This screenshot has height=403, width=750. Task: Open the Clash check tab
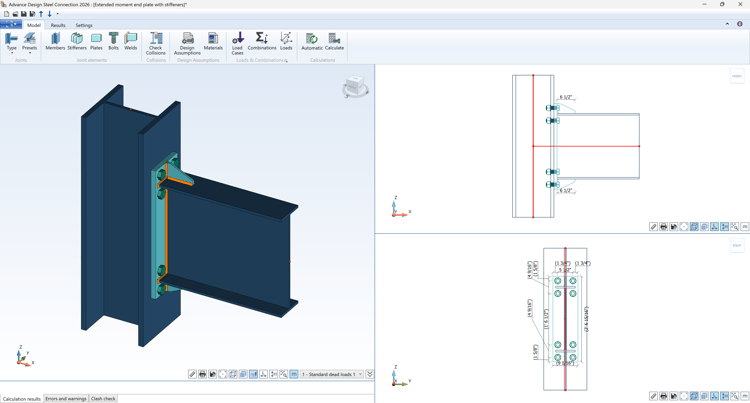(103, 399)
